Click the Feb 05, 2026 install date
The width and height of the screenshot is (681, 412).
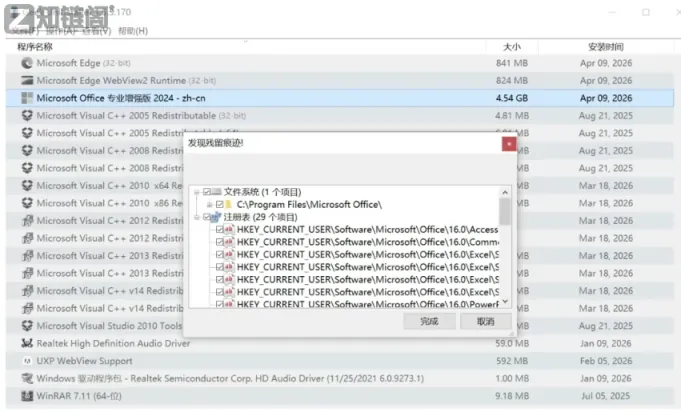[x=606, y=361]
